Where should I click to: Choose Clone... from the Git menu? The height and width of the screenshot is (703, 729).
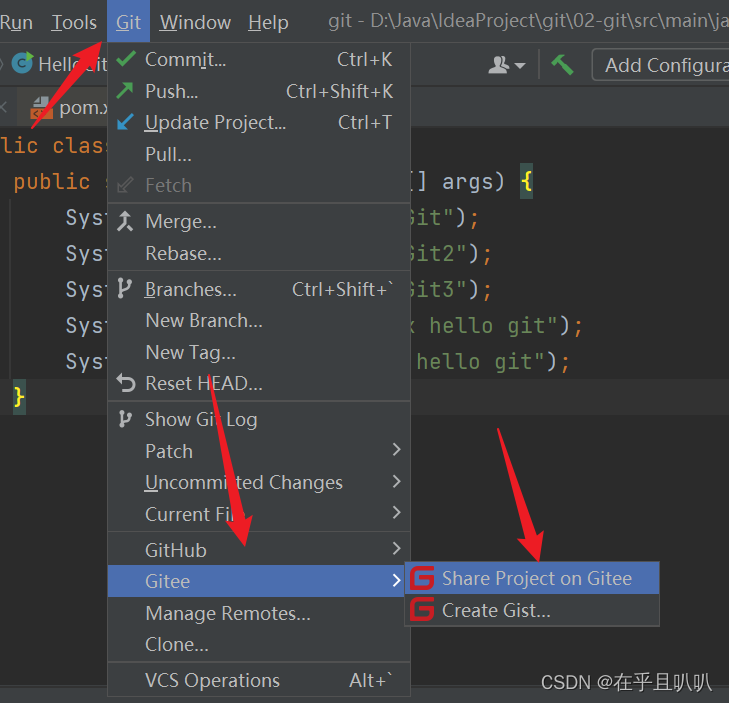[x=259, y=645]
